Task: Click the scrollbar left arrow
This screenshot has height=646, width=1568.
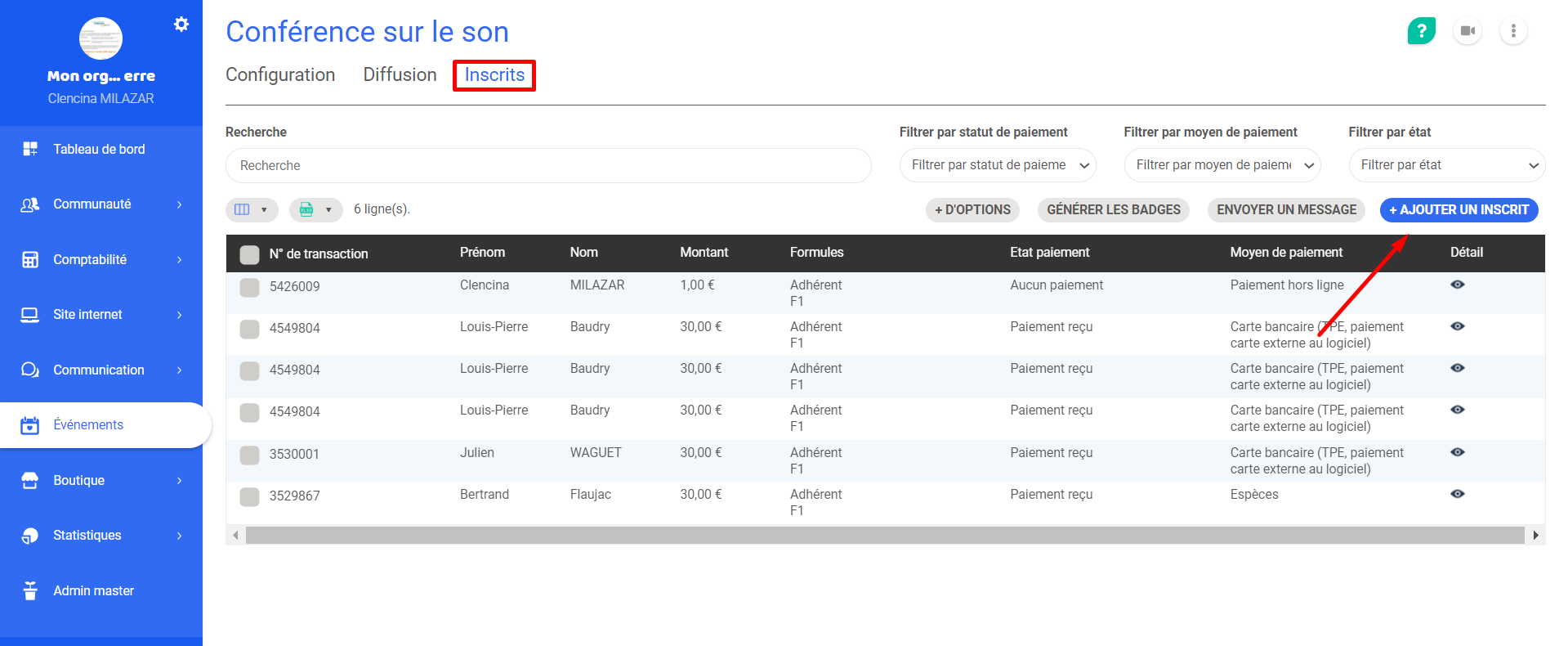Action: 235,536
